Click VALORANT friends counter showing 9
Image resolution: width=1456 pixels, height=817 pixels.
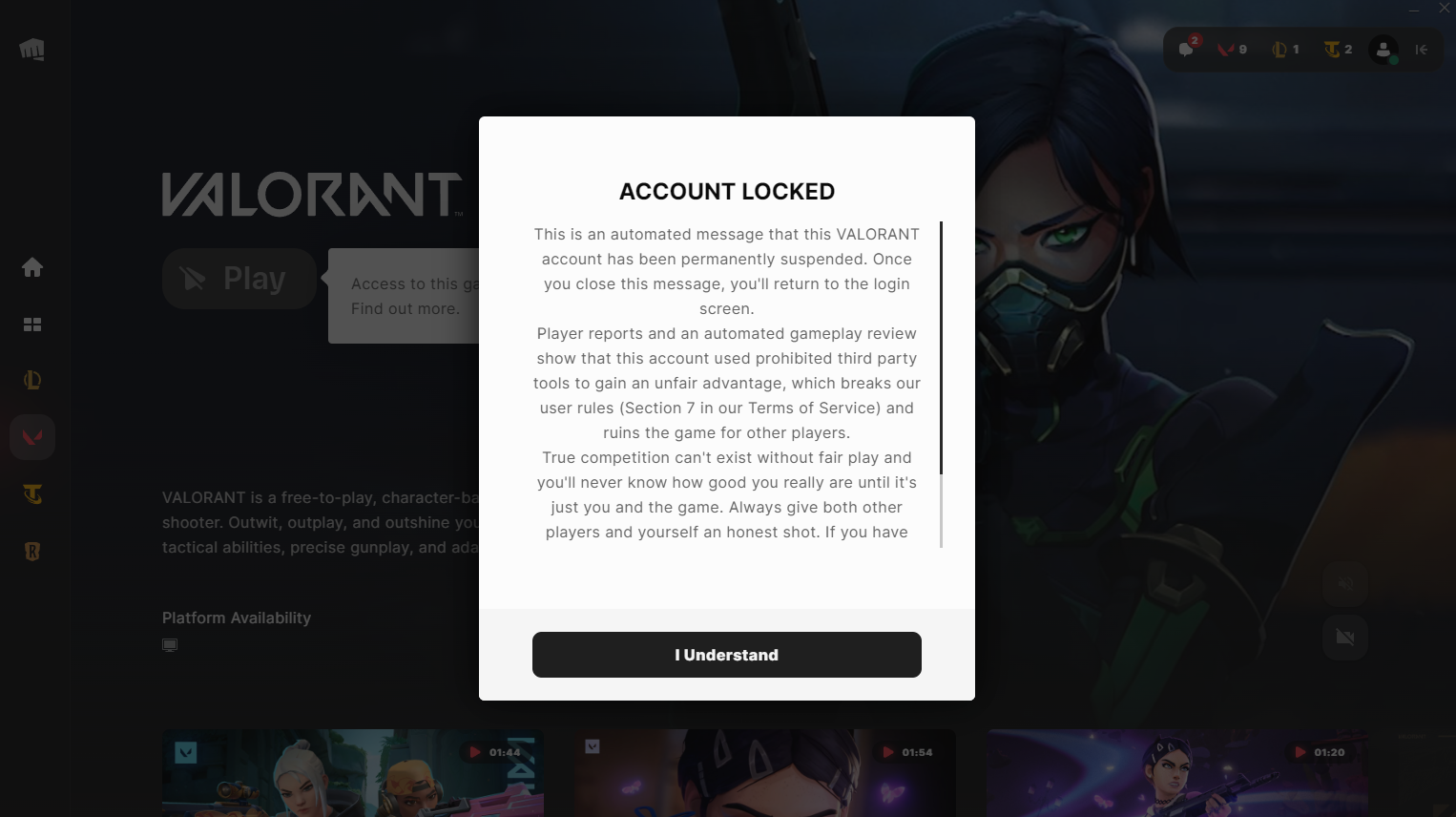point(1232,49)
